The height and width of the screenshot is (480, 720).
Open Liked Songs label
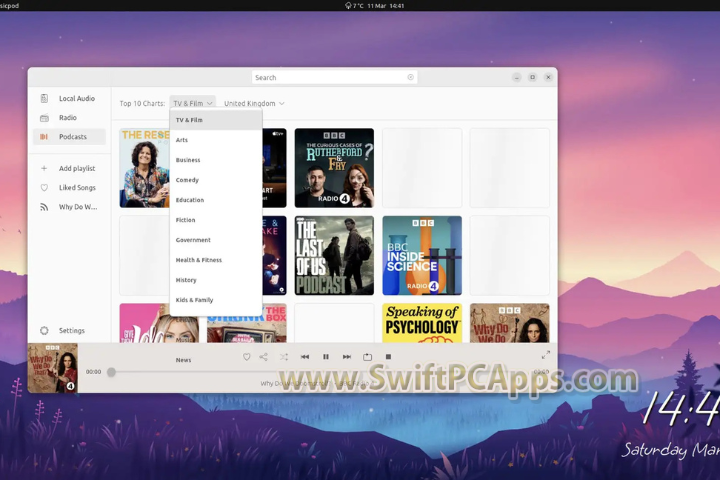[x=77, y=187]
